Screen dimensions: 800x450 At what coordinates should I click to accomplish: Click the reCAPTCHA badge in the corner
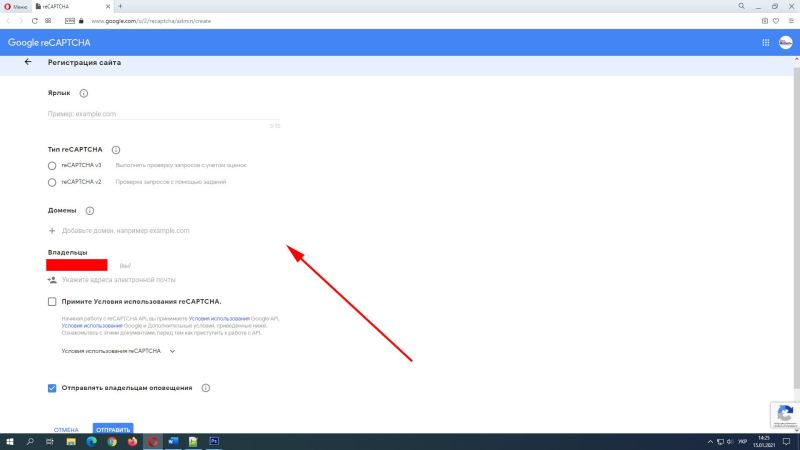(785, 415)
